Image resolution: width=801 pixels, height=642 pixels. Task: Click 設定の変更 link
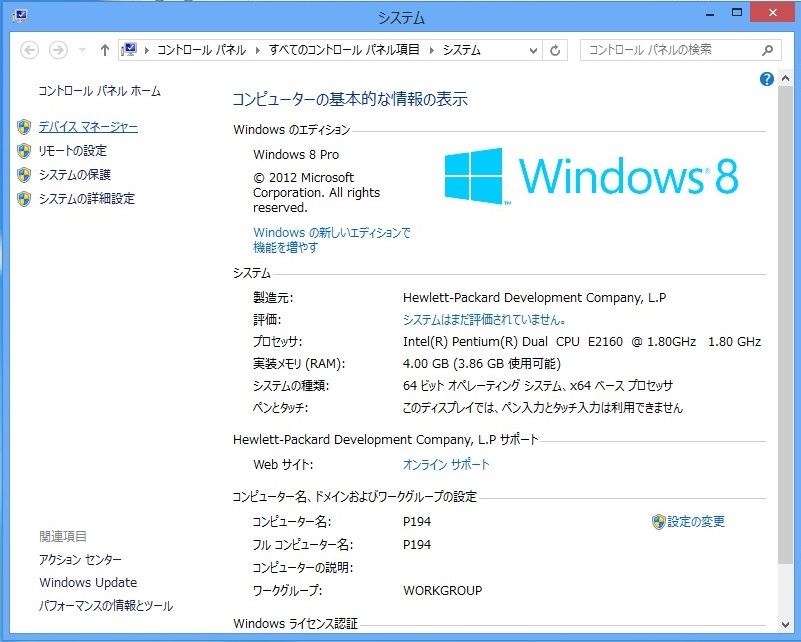(x=696, y=521)
